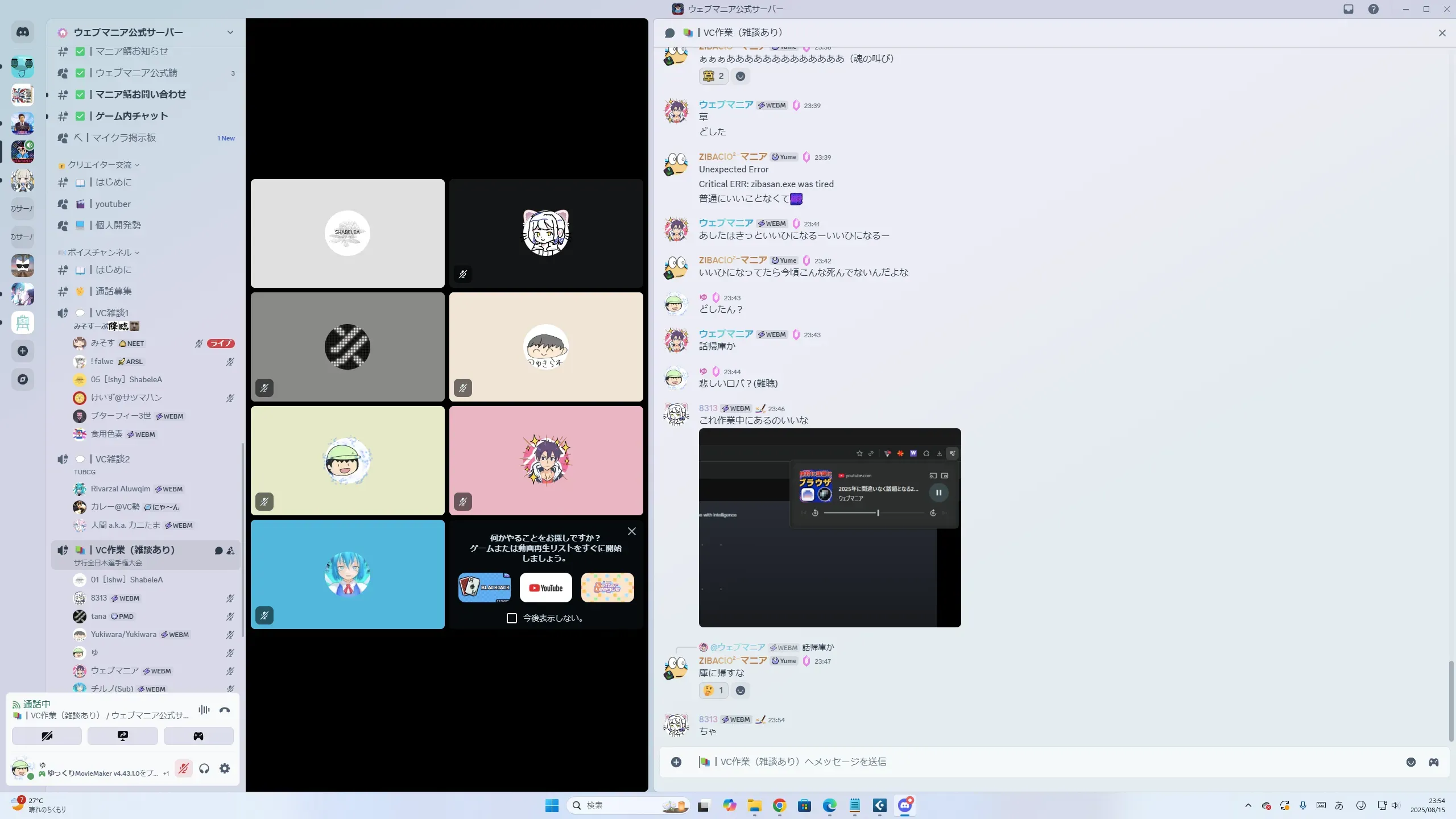Click the Add a Server plus icon
This screenshot has width=1456, height=819.
click(23, 351)
